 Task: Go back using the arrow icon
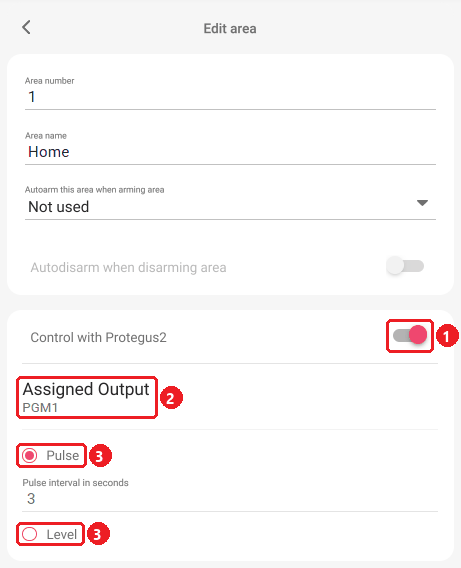coord(26,27)
